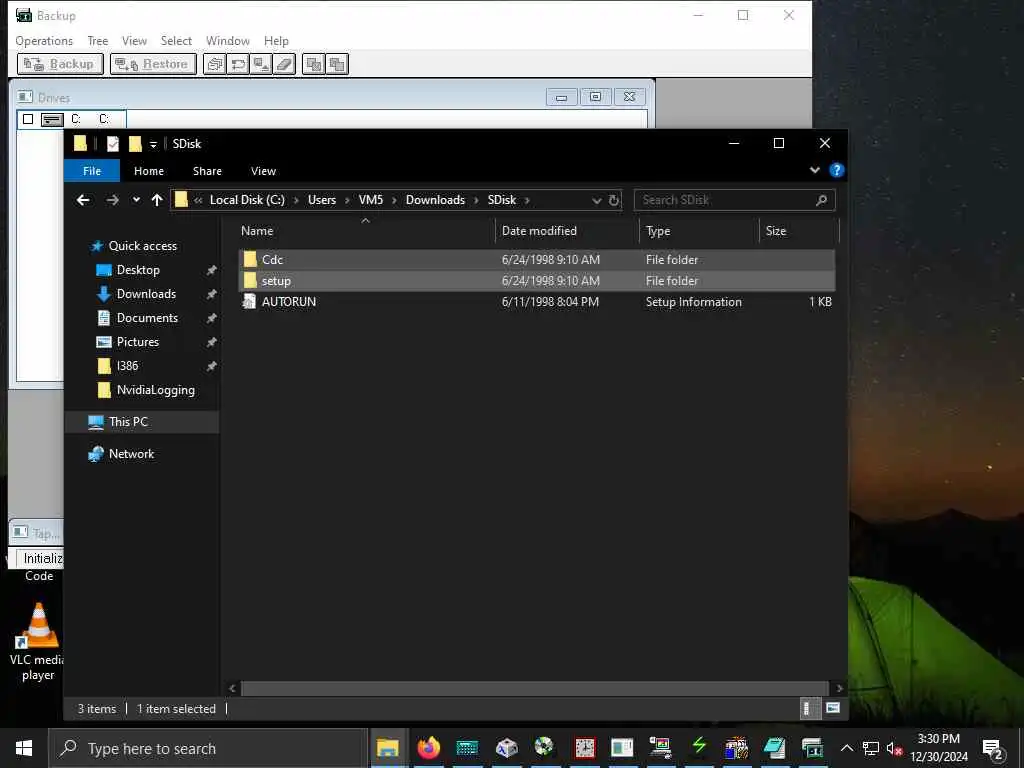Image resolution: width=1024 pixels, height=768 pixels.
Task: Open the address bar history dropdown
Action: pyautogui.click(x=596, y=200)
